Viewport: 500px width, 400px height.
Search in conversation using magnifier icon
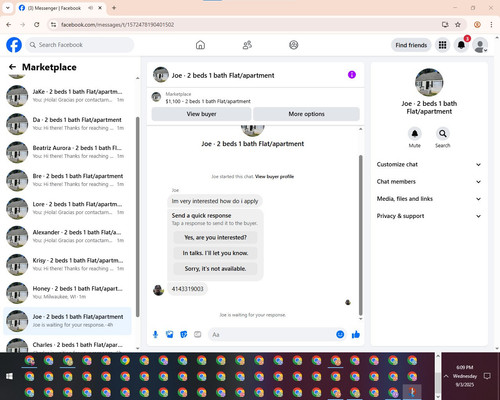click(443, 134)
